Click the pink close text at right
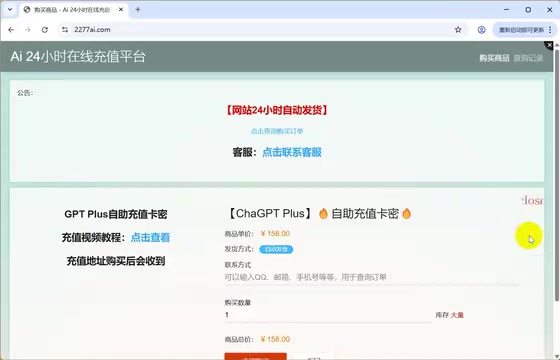Image resolution: width=560 pixels, height=360 pixels. pyautogui.click(x=532, y=200)
